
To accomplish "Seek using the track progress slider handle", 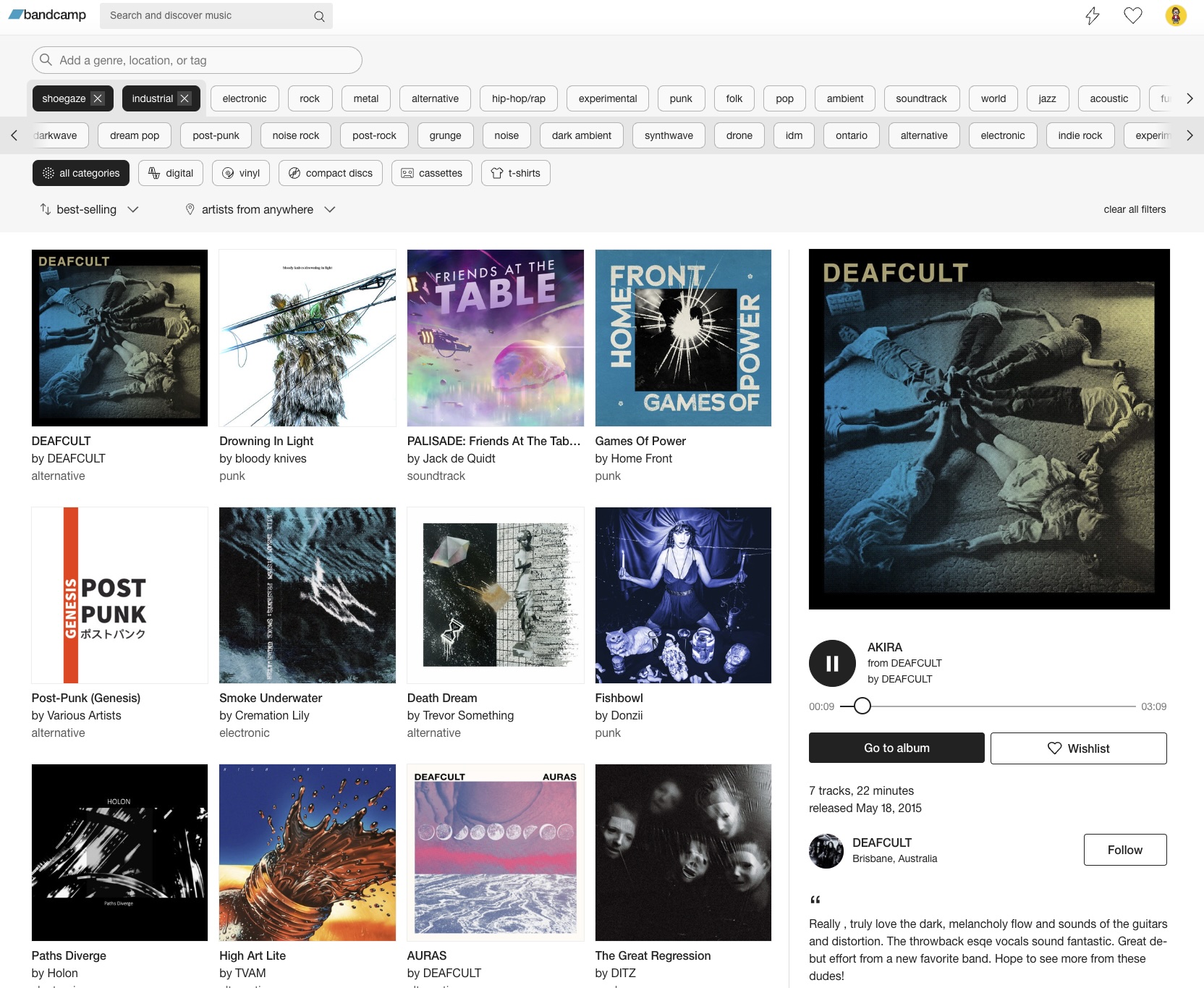I will tap(862, 706).
